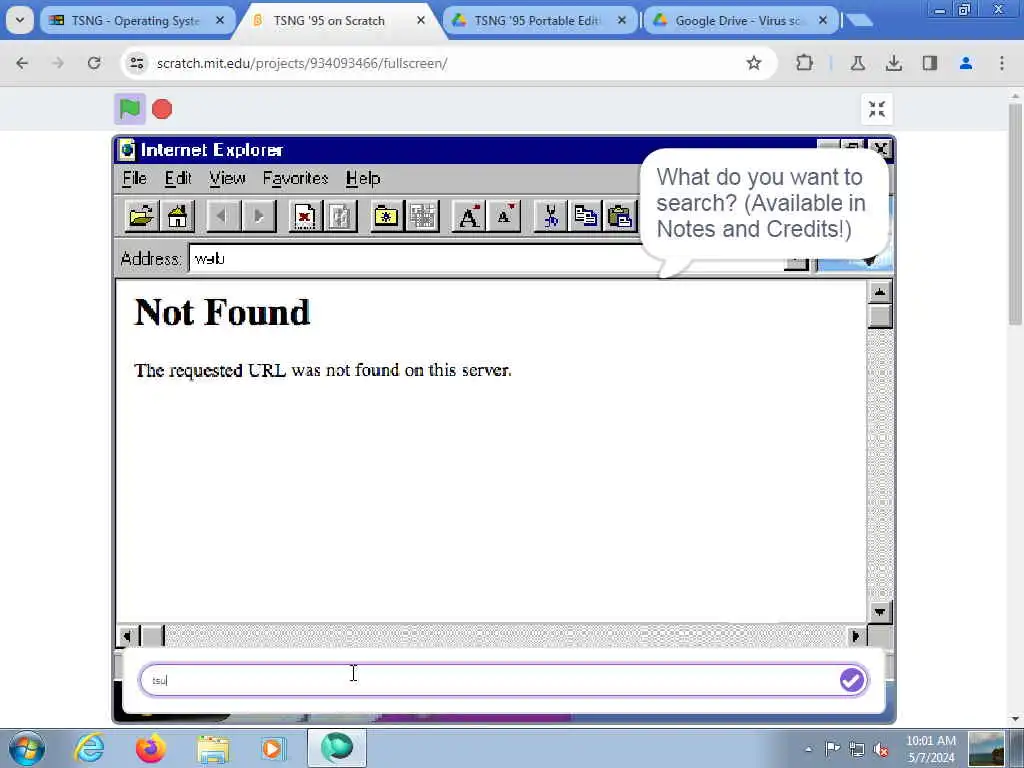
Task: Click the Stop loading page icon
Action: (304, 216)
